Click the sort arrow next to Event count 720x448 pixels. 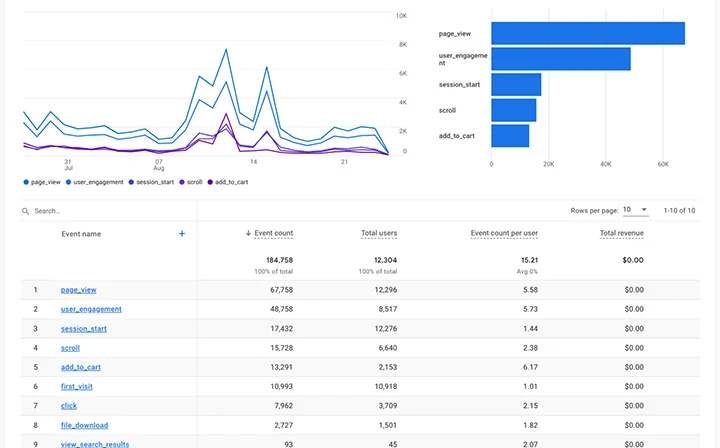248,233
